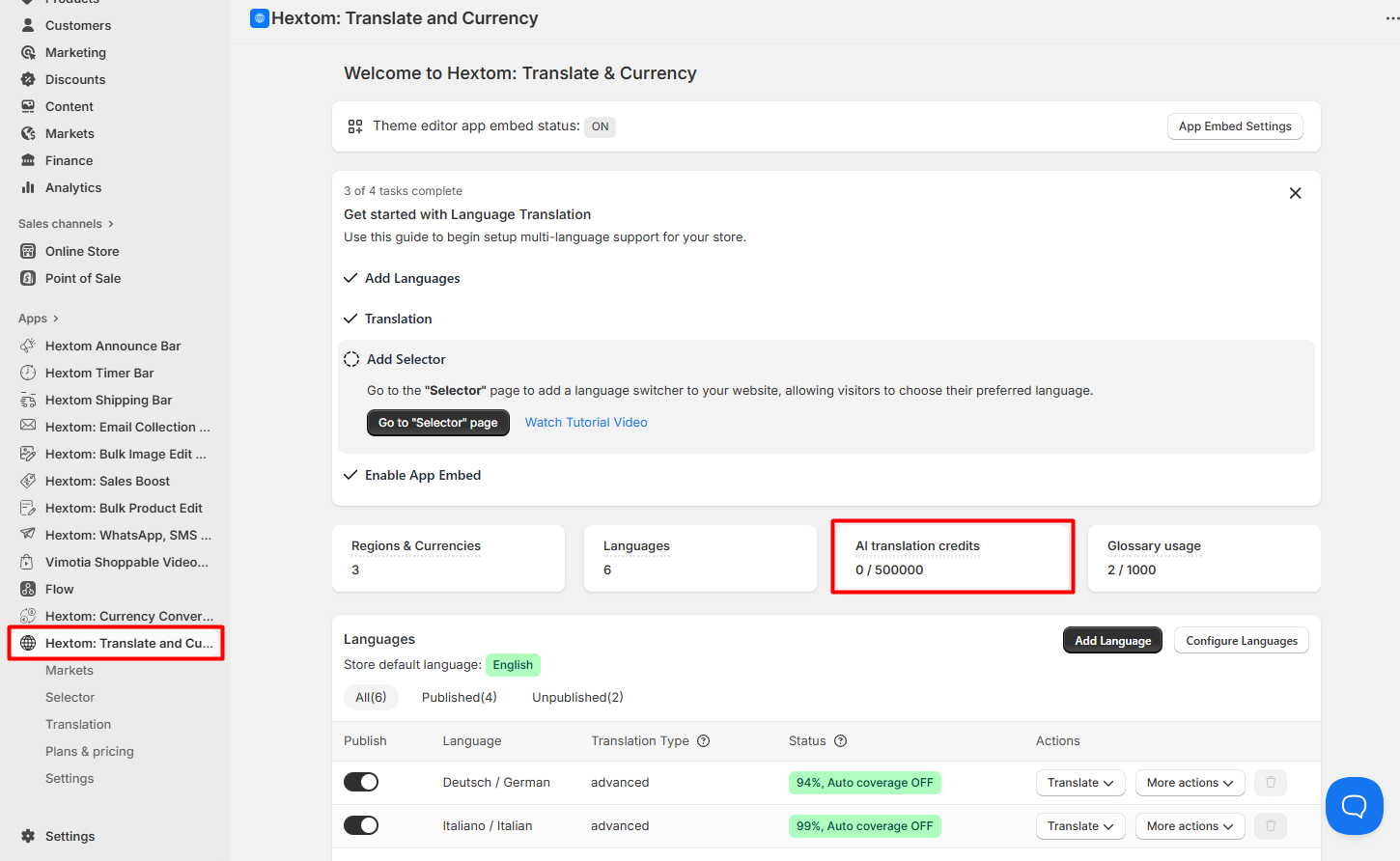Open the chat support bubble
This screenshot has height=861, width=1400.
coord(1354,805)
